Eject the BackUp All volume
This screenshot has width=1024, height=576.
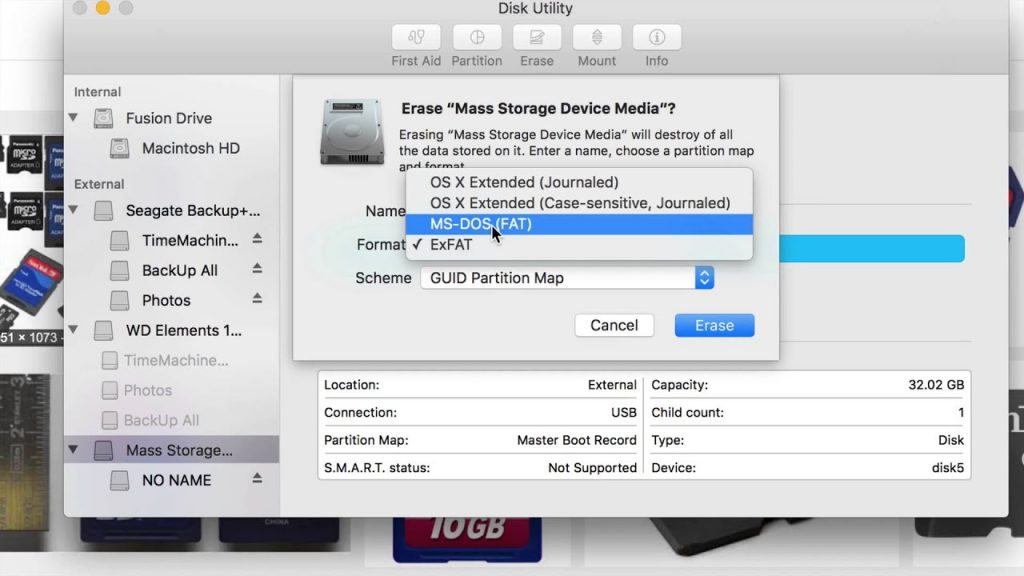pyautogui.click(x=257, y=269)
